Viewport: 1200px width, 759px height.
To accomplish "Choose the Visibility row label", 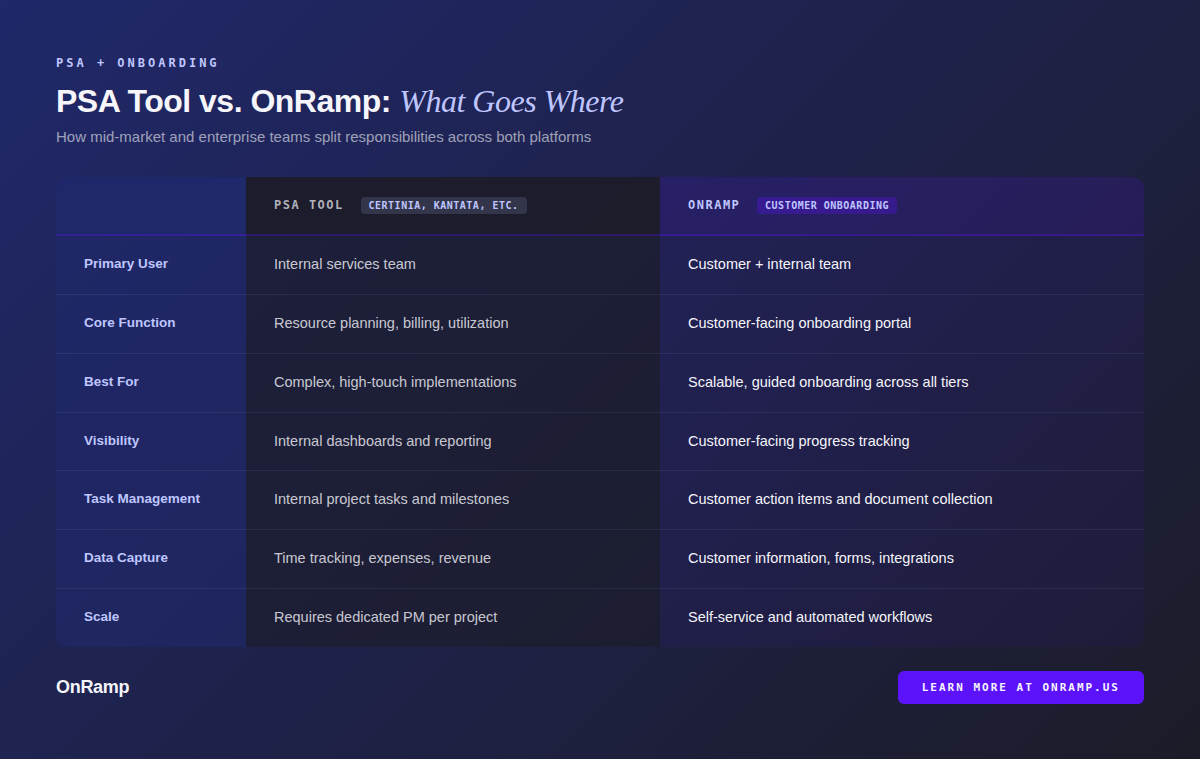I will pyautogui.click(x=111, y=441).
